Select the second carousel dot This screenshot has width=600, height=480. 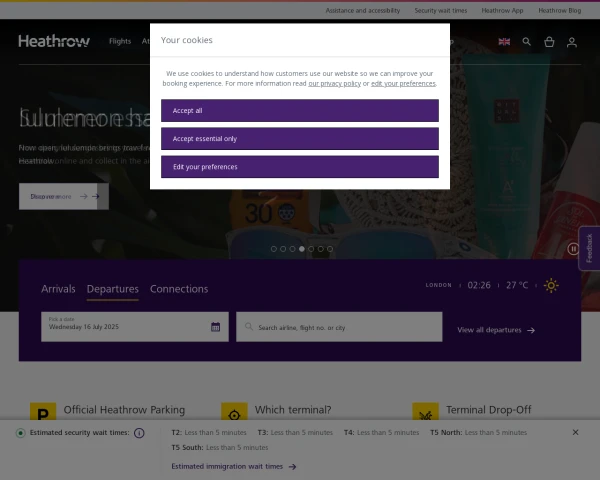point(283,249)
